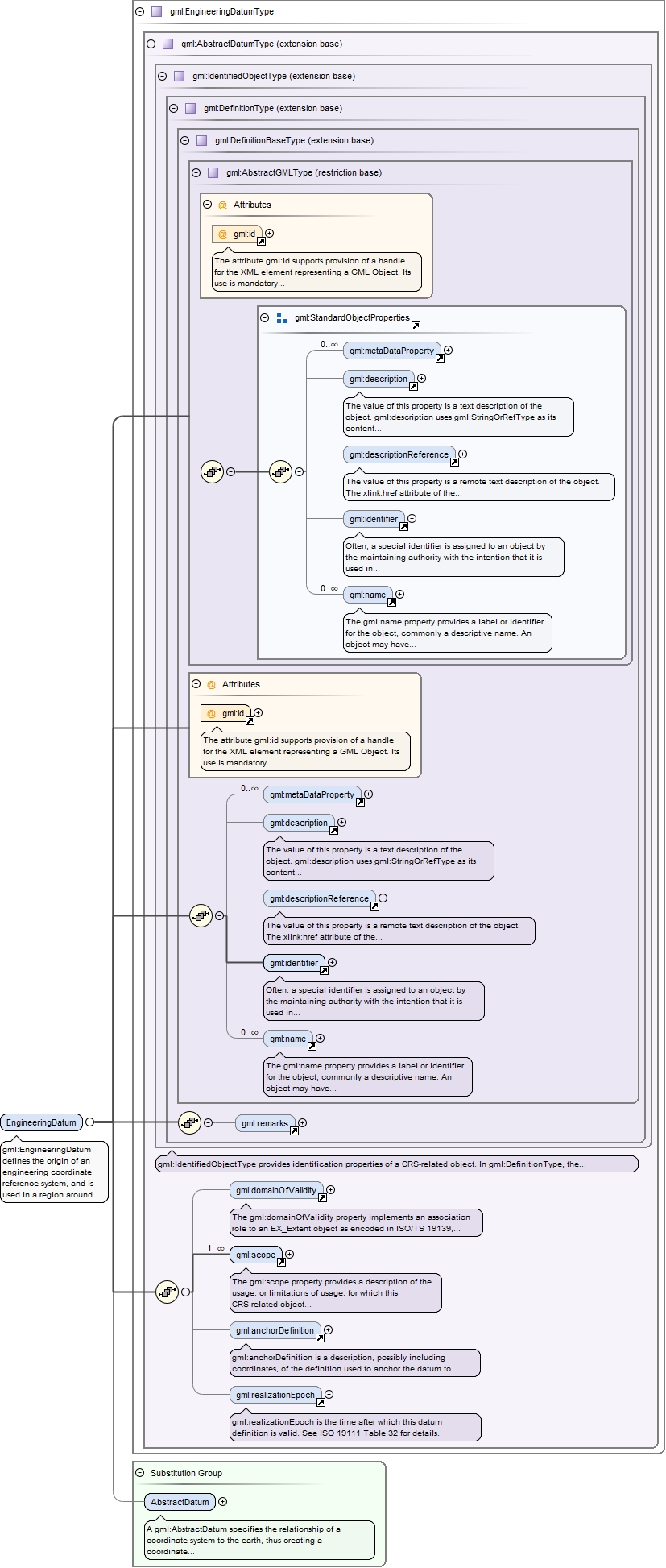This screenshot has height=1568, width=666.
Task: Click the gml:DefinitionType complex type icon
Action: pyautogui.click(x=191, y=109)
